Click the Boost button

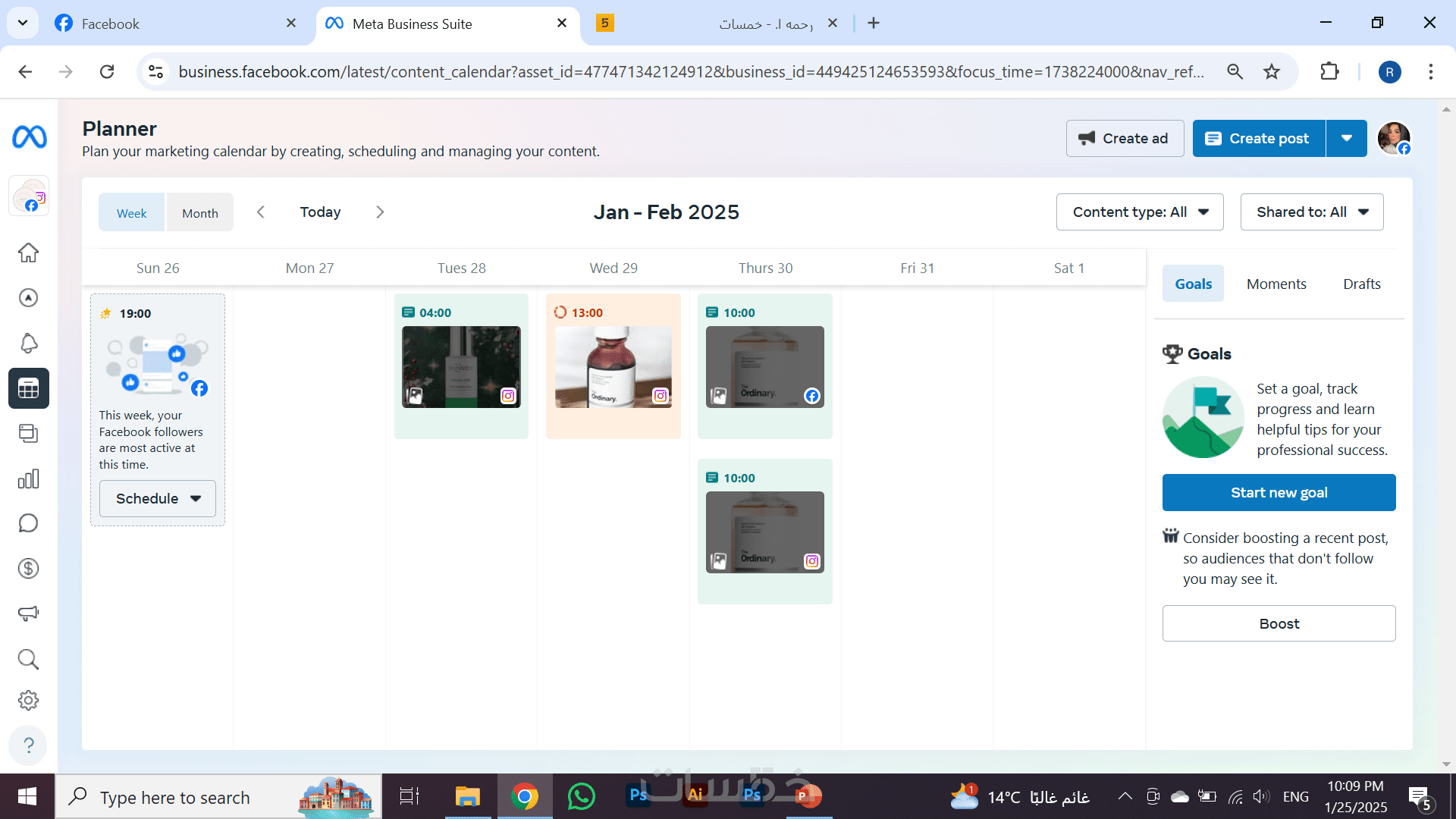point(1279,623)
